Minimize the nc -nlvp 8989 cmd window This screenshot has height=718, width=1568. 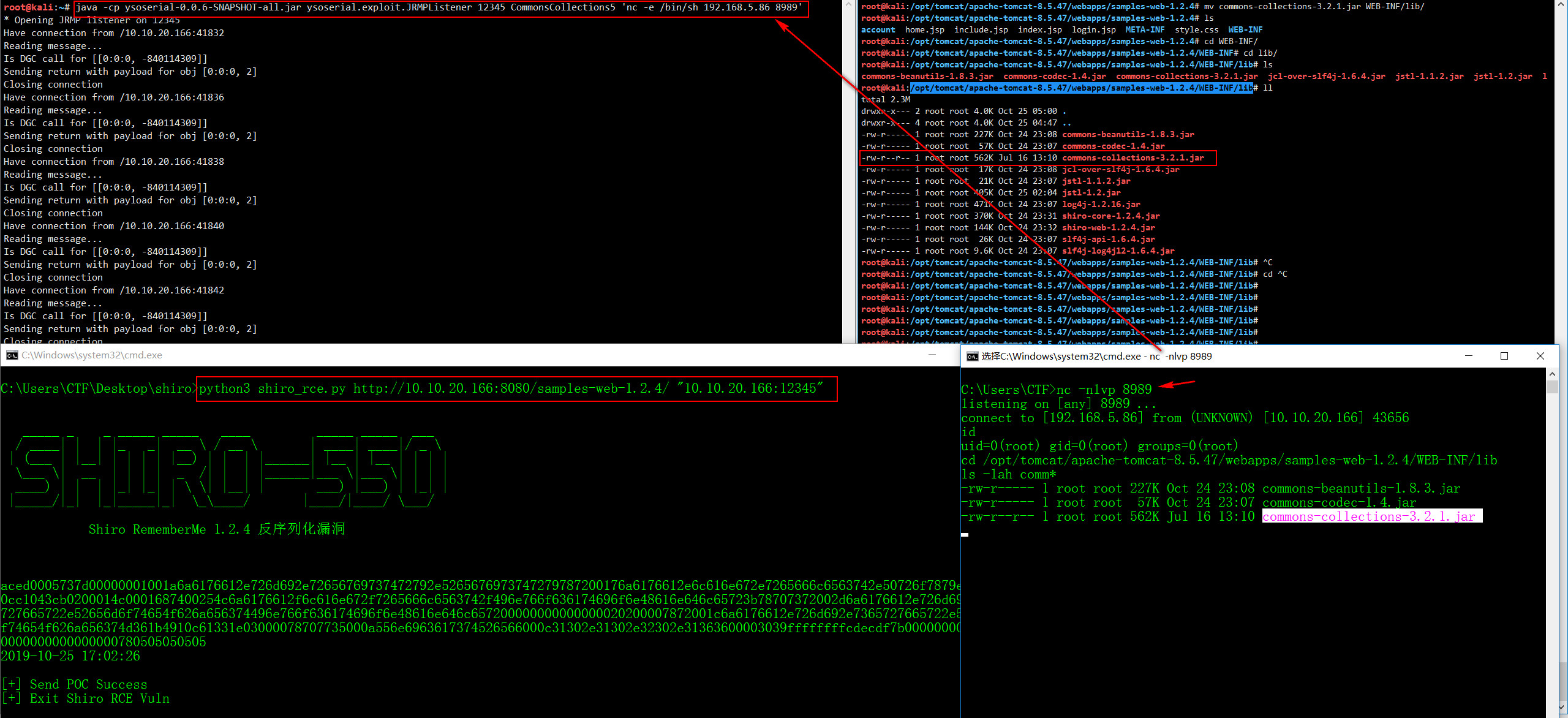(1469, 356)
